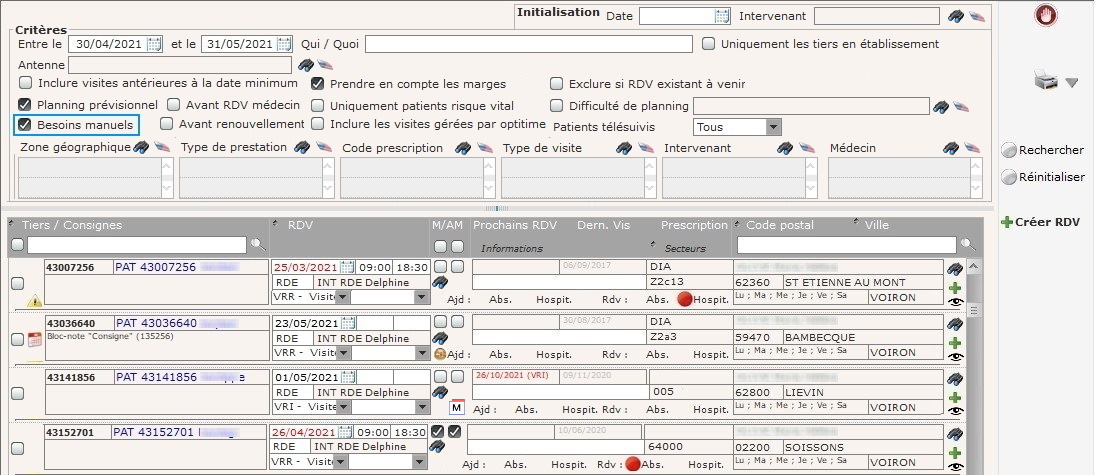Click the Qui / Quoi input field

coord(528,44)
